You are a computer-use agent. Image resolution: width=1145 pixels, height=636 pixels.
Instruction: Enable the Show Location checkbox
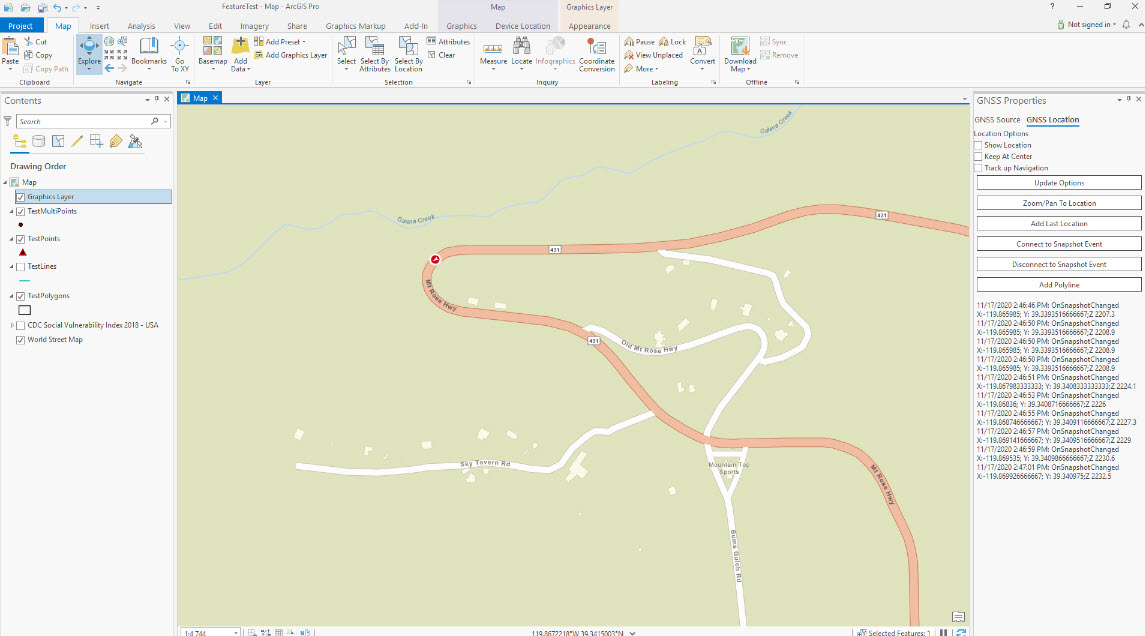click(x=977, y=145)
